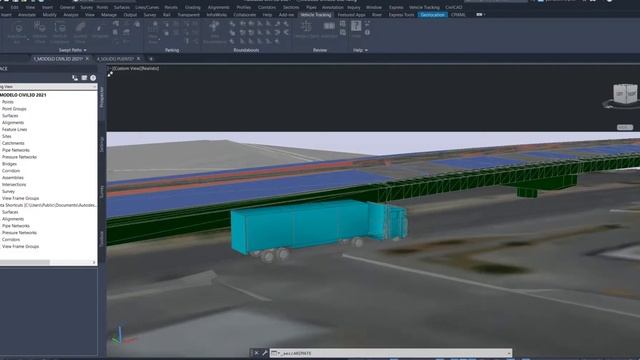Image resolution: width=640 pixels, height=360 pixels.
Task: Close the command line with X icon
Action: 256,353
